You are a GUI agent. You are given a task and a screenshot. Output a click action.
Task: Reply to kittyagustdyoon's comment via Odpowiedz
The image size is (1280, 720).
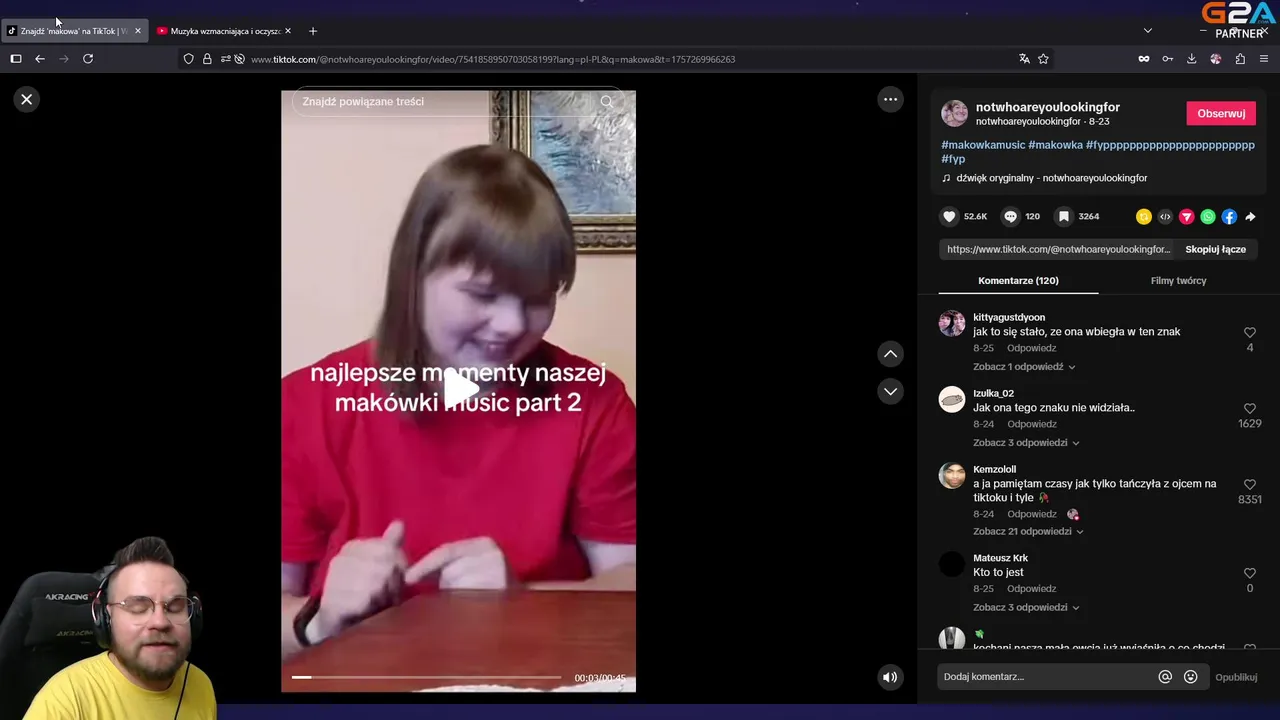(1031, 348)
